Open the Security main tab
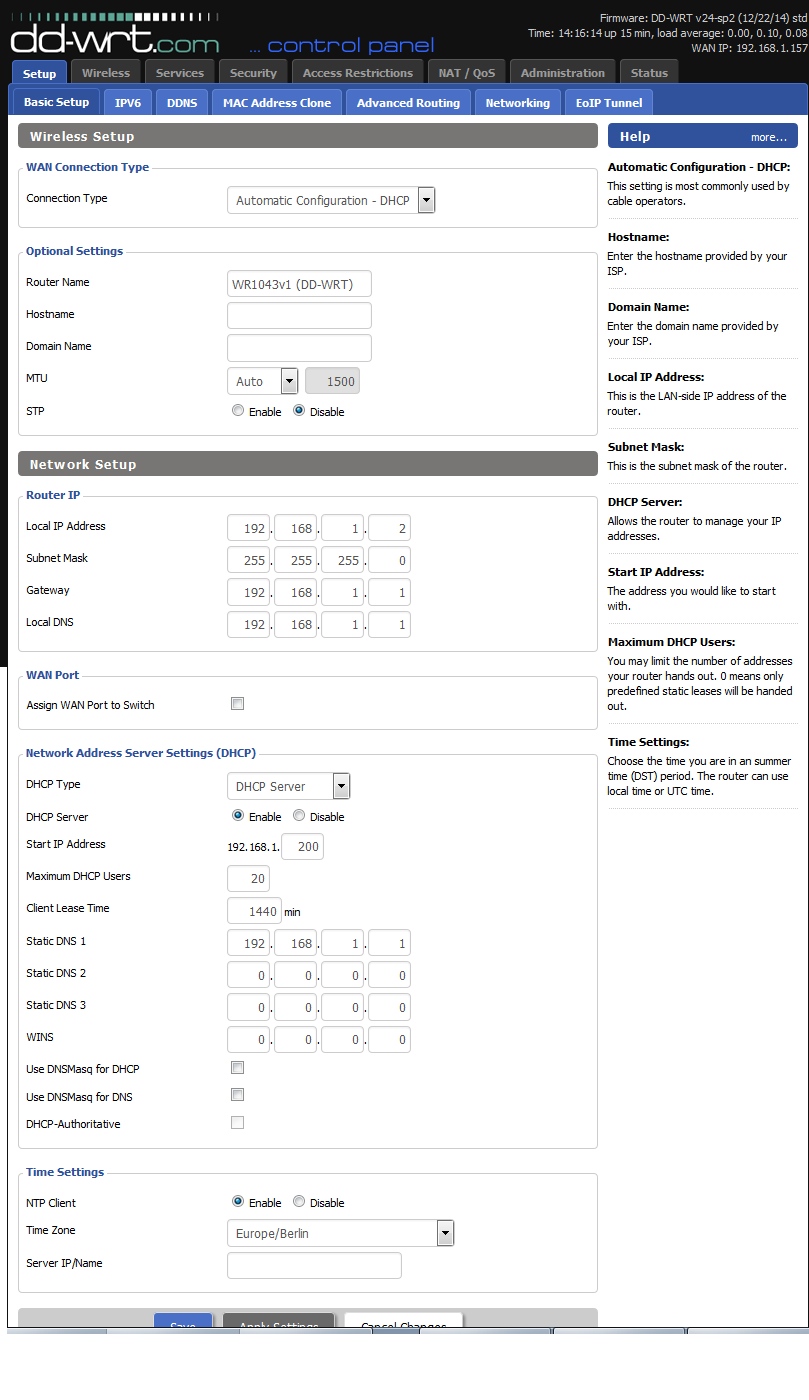 tap(253, 73)
